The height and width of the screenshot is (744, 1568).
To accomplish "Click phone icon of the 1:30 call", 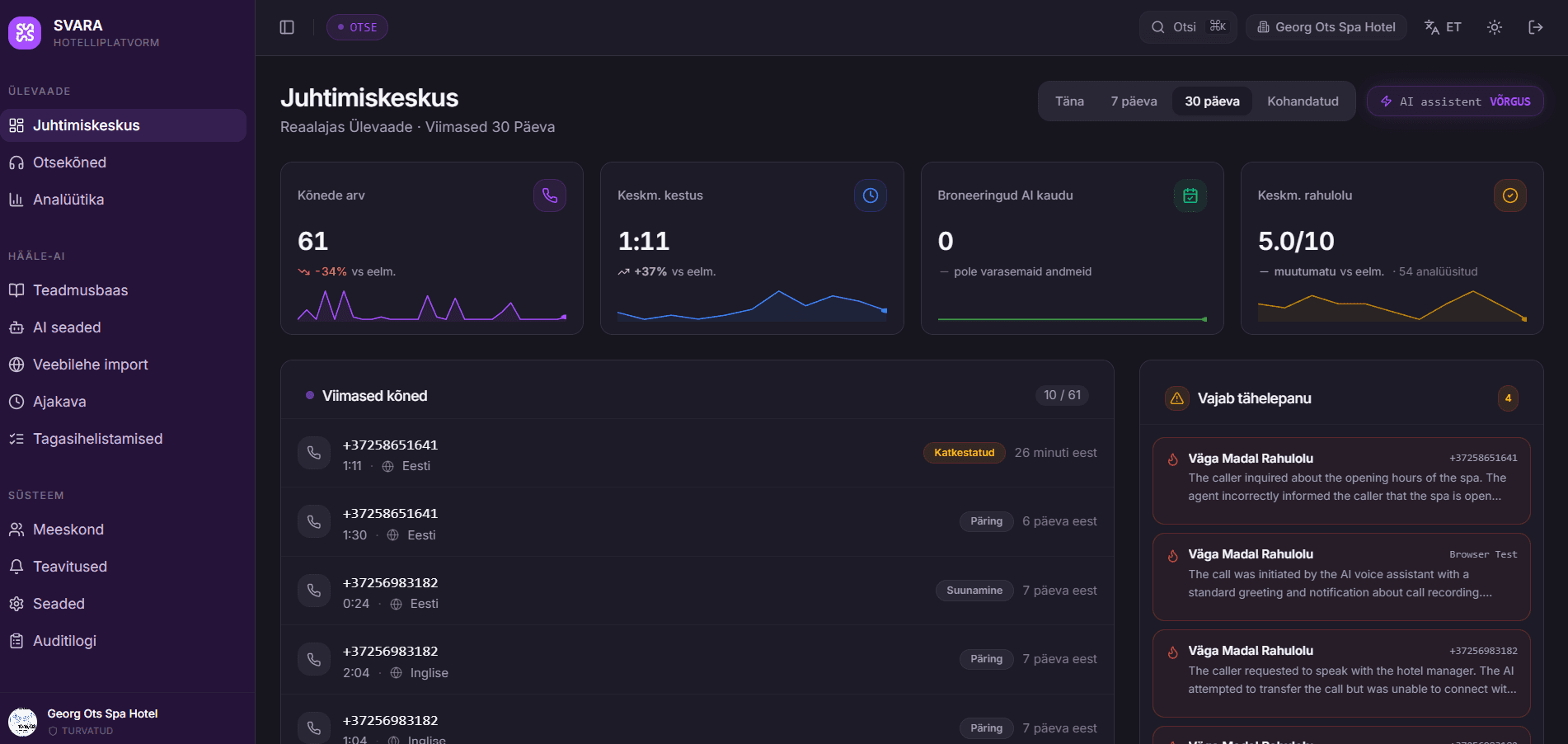I will pos(314,521).
